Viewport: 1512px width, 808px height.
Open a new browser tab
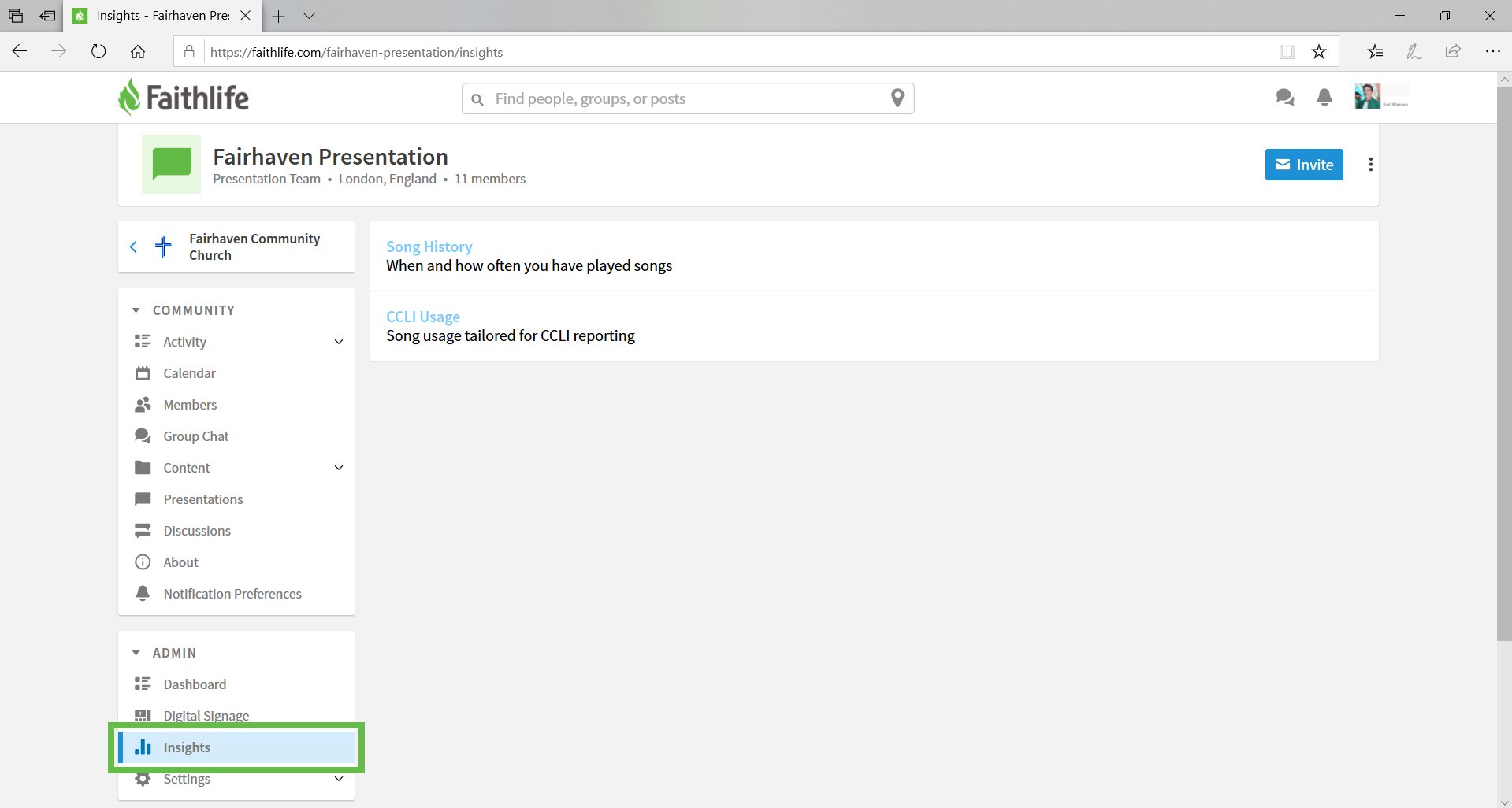pos(278,16)
